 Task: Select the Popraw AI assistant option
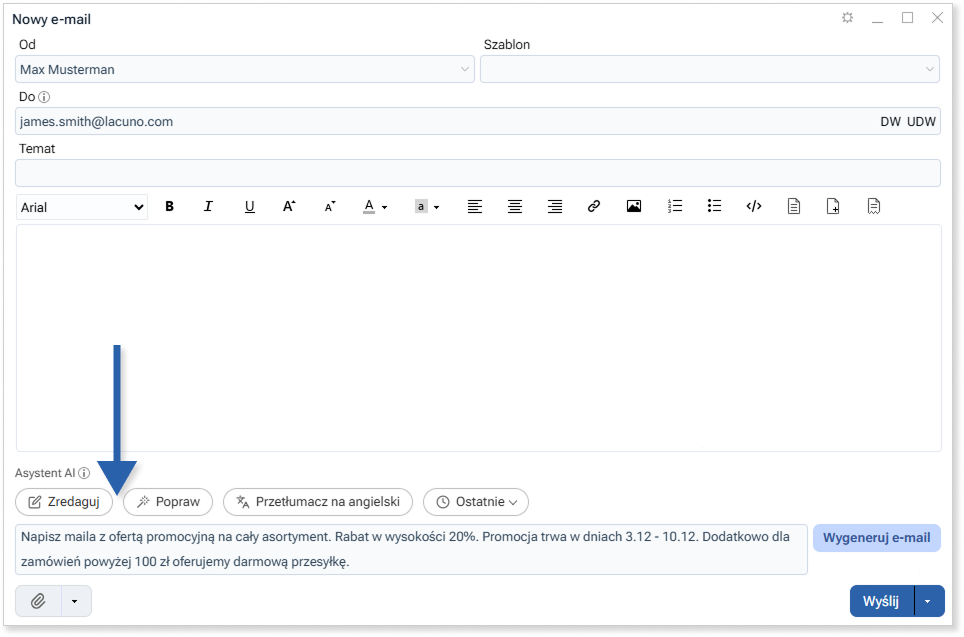point(168,502)
